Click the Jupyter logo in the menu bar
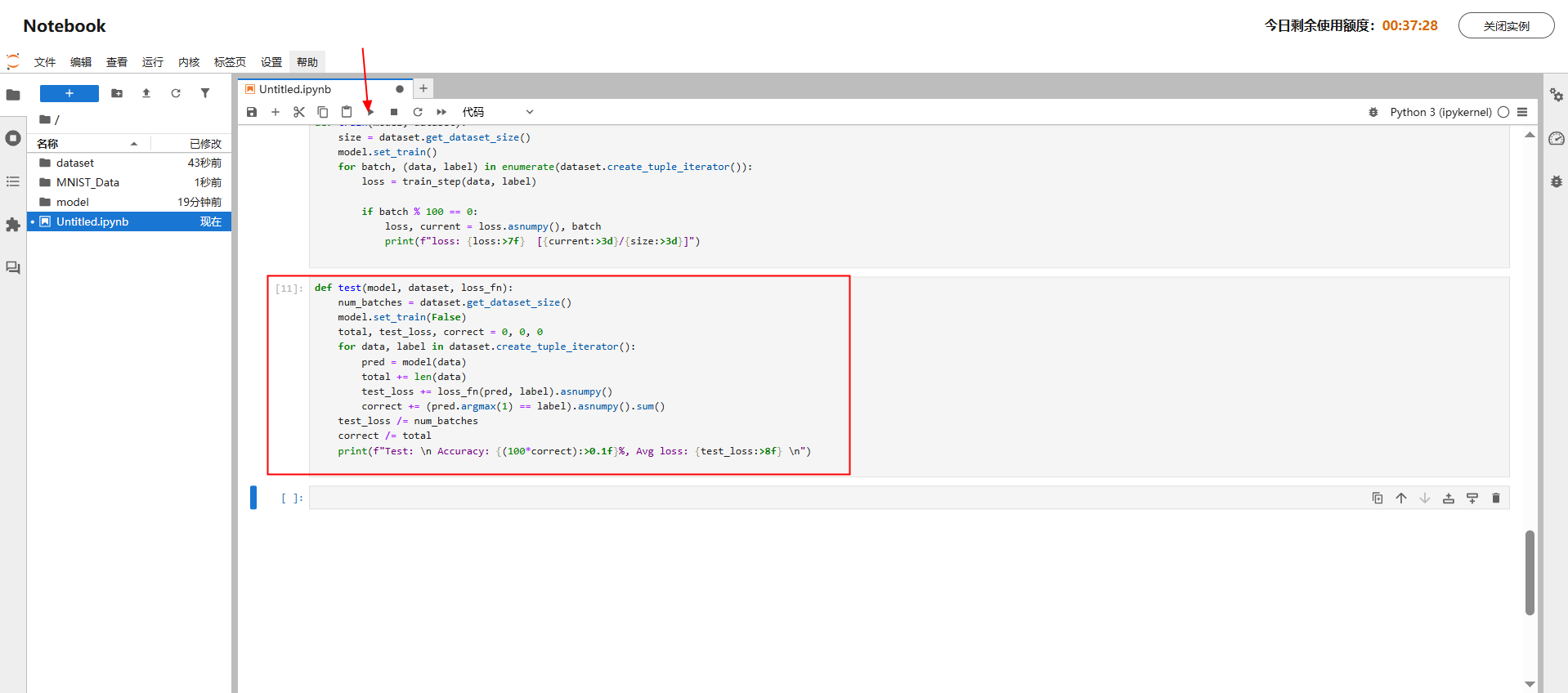The width and height of the screenshot is (1568, 693). pos(13,62)
